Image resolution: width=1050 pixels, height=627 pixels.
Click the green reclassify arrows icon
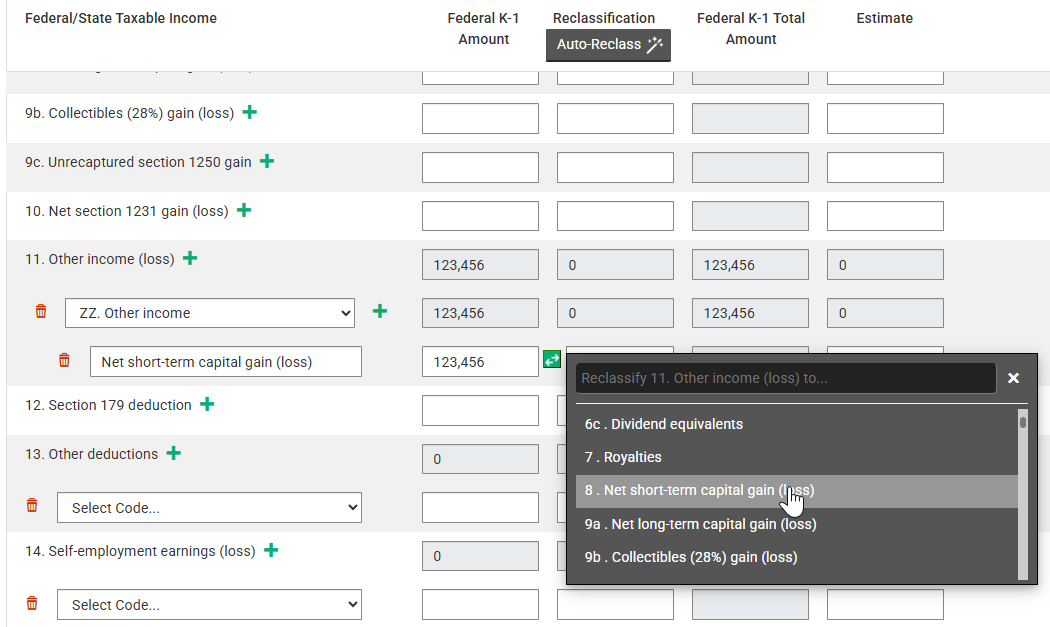[552, 359]
